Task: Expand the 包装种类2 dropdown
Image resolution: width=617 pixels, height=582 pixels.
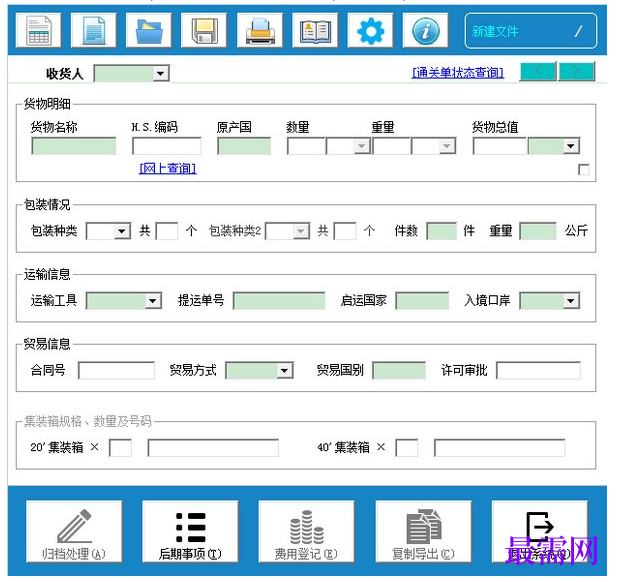Action: click(x=301, y=231)
